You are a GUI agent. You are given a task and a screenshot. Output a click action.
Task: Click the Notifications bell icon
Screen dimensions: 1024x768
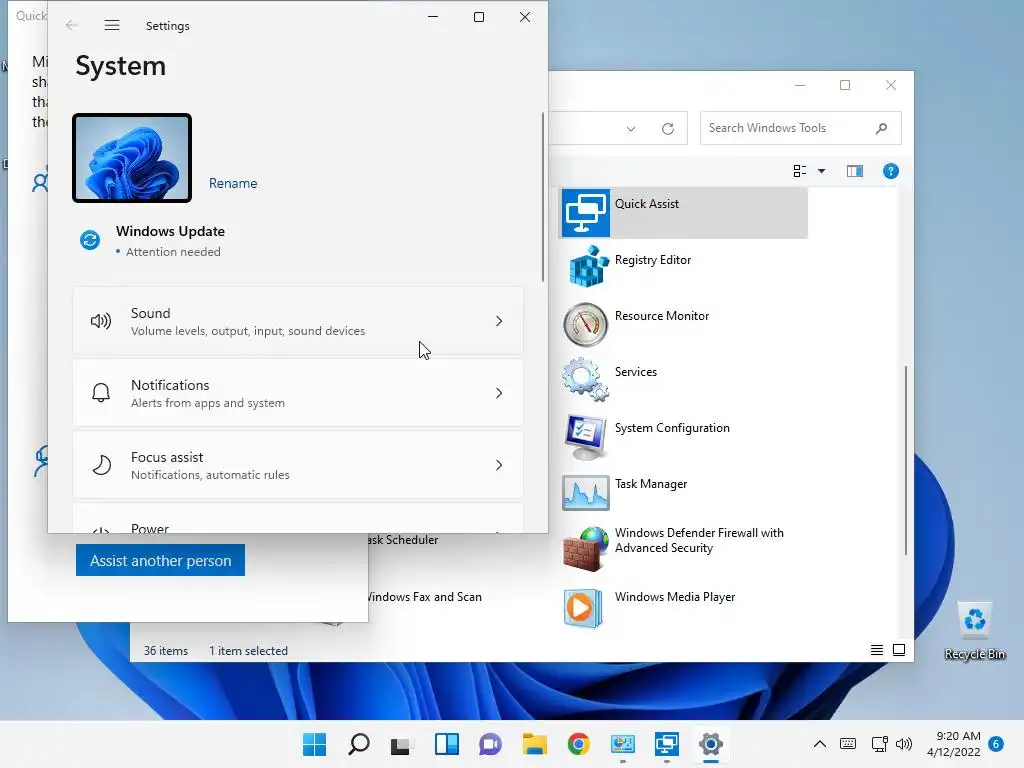[101, 393]
